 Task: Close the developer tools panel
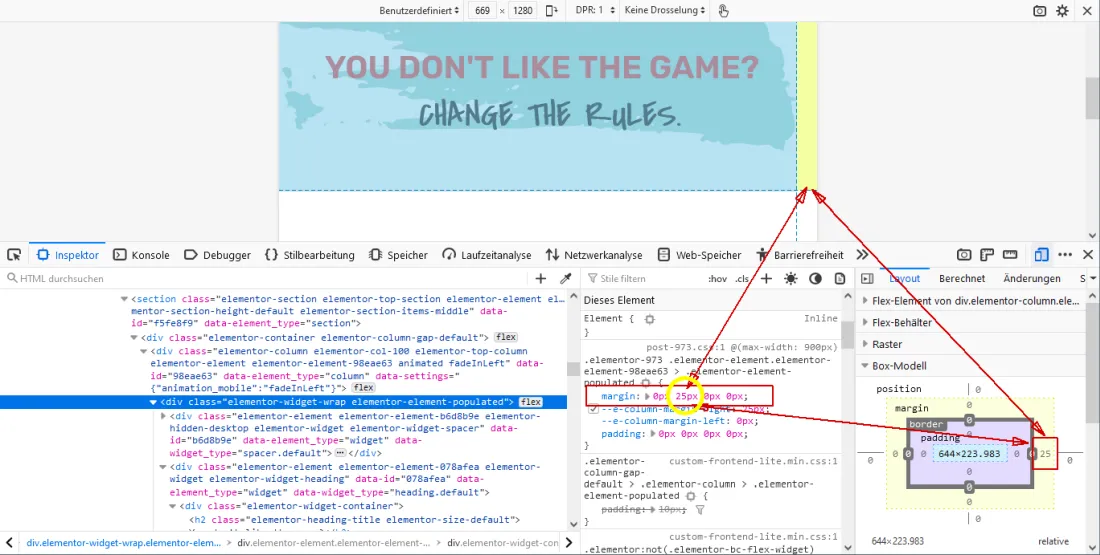click(x=1088, y=255)
